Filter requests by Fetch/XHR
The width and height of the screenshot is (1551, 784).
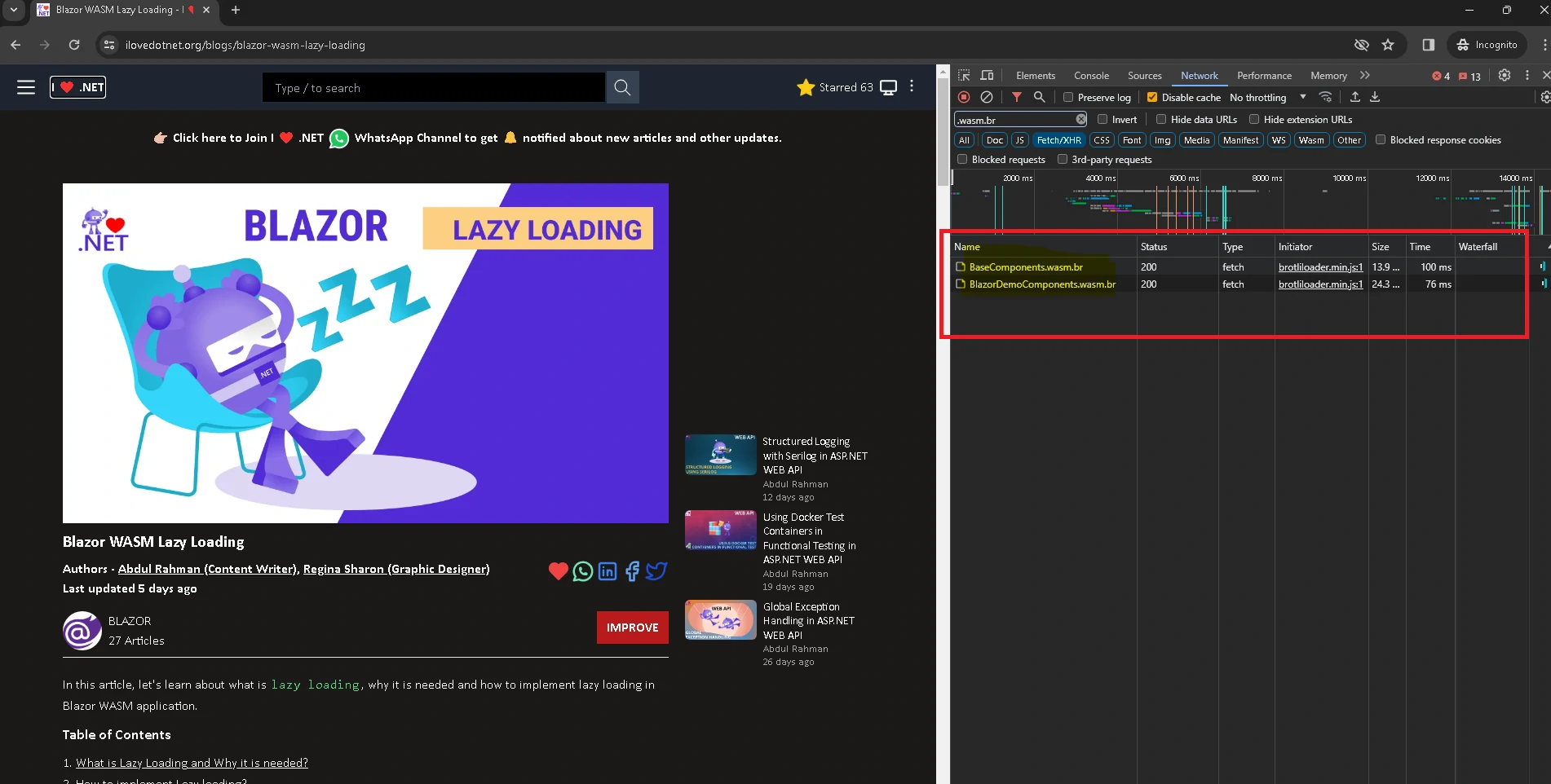click(x=1058, y=139)
